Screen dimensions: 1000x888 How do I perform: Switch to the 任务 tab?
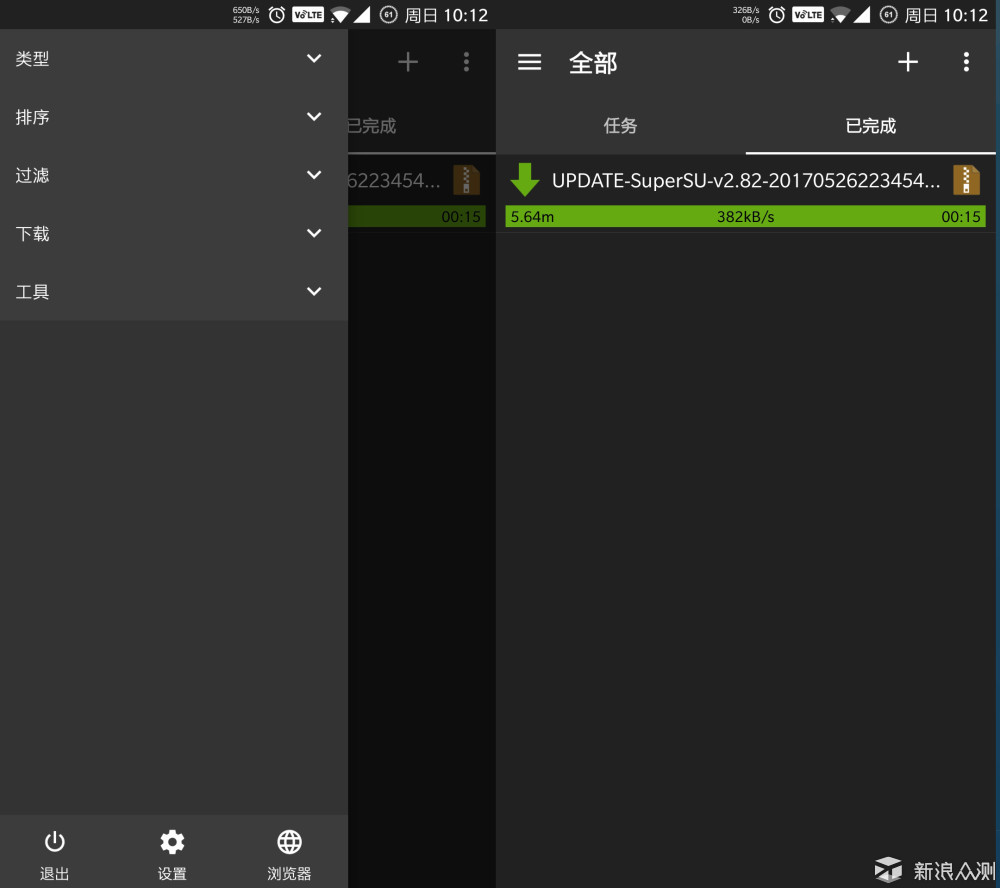(621, 126)
